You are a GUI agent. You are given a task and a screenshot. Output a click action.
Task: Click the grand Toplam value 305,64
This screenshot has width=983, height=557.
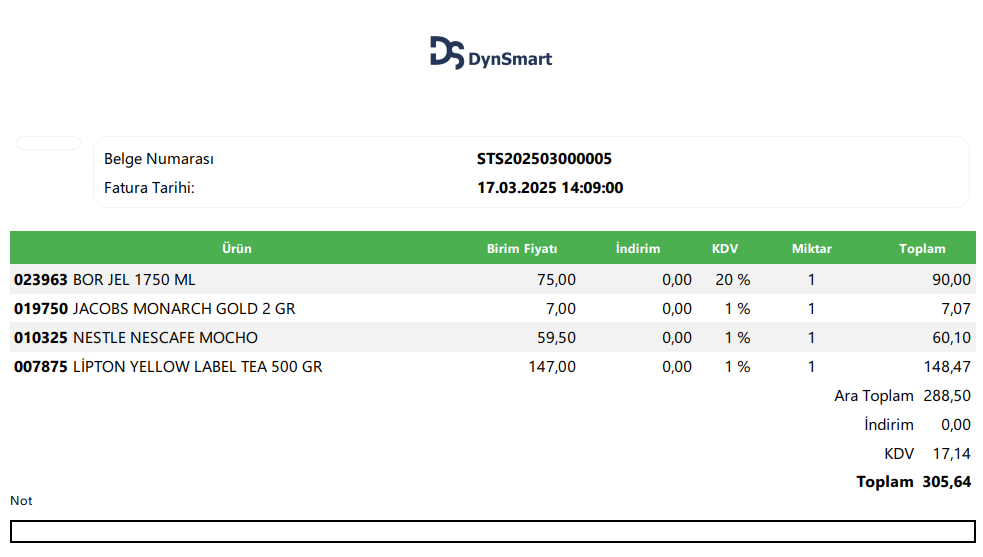point(946,482)
